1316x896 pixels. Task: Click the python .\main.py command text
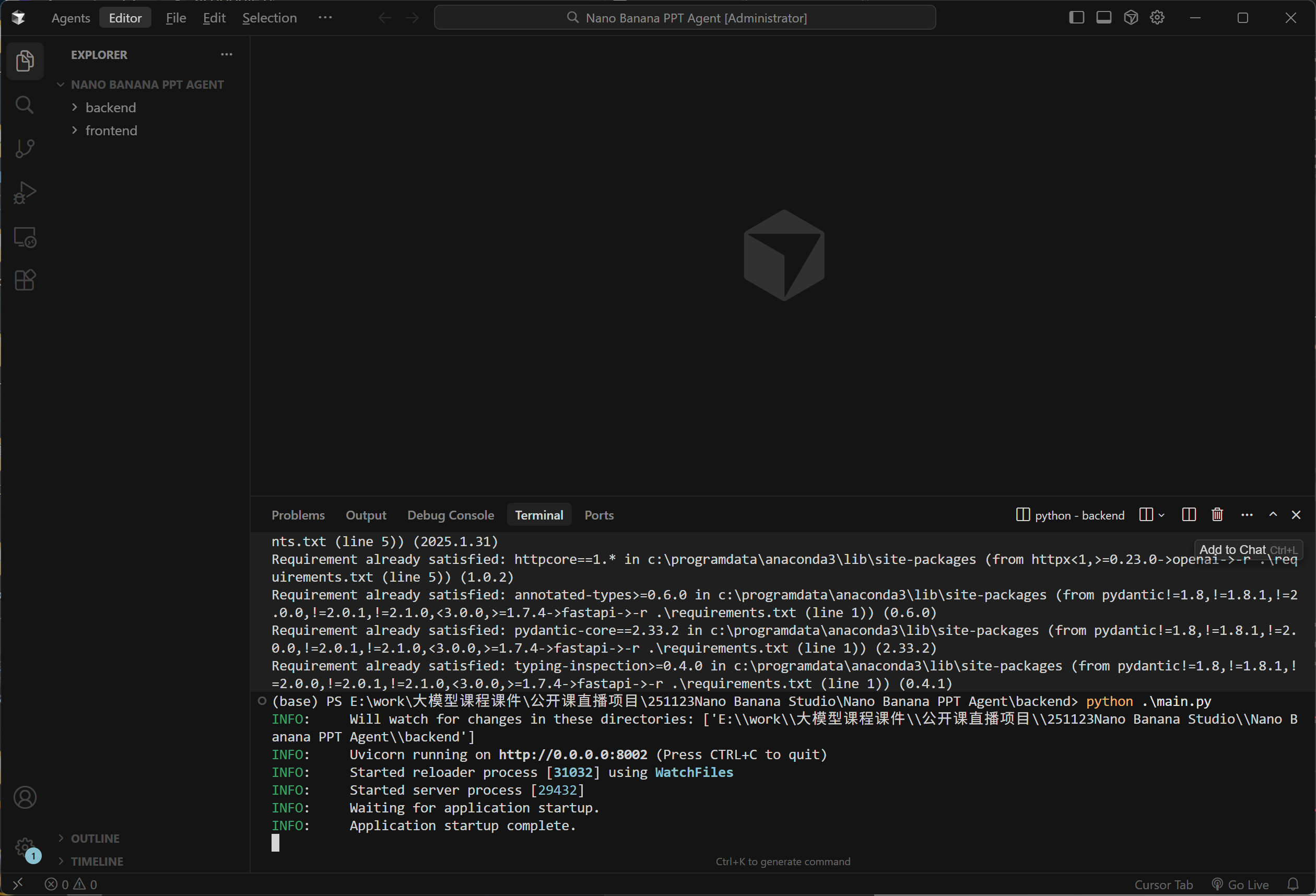coord(1148,701)
